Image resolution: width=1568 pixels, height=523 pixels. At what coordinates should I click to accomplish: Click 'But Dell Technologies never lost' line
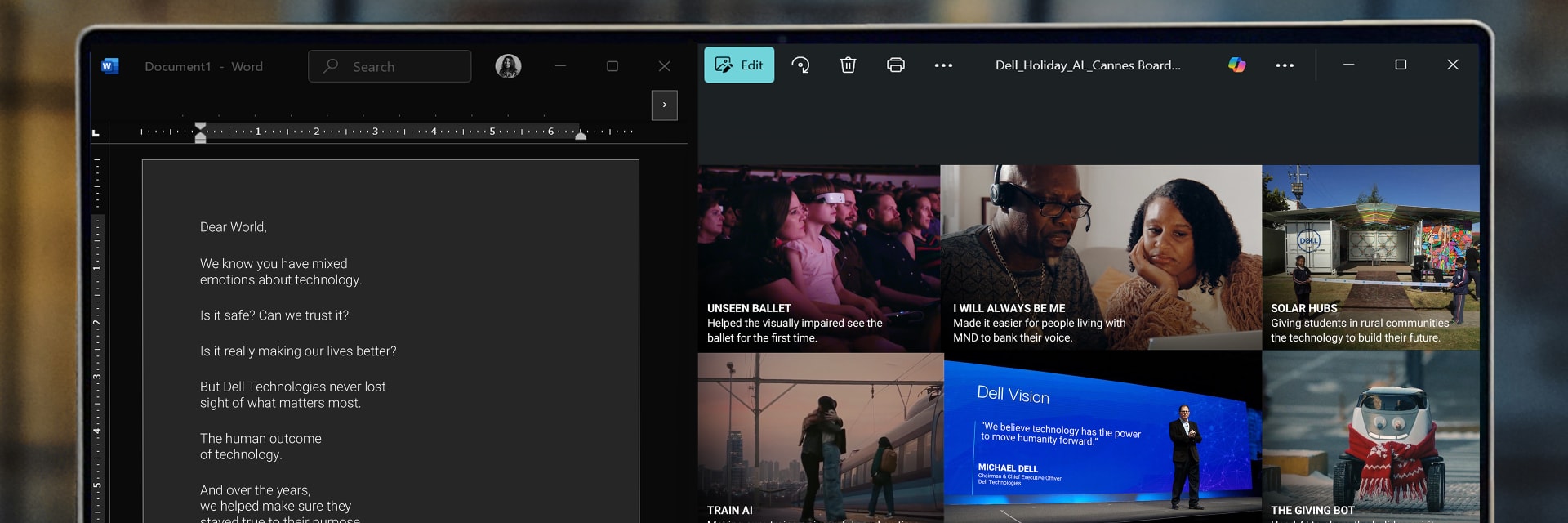293,387
